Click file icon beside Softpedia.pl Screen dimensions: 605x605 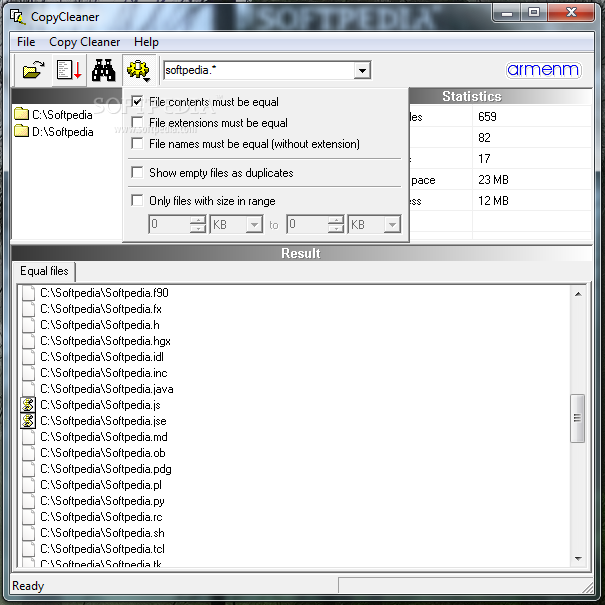click(28, 485)
